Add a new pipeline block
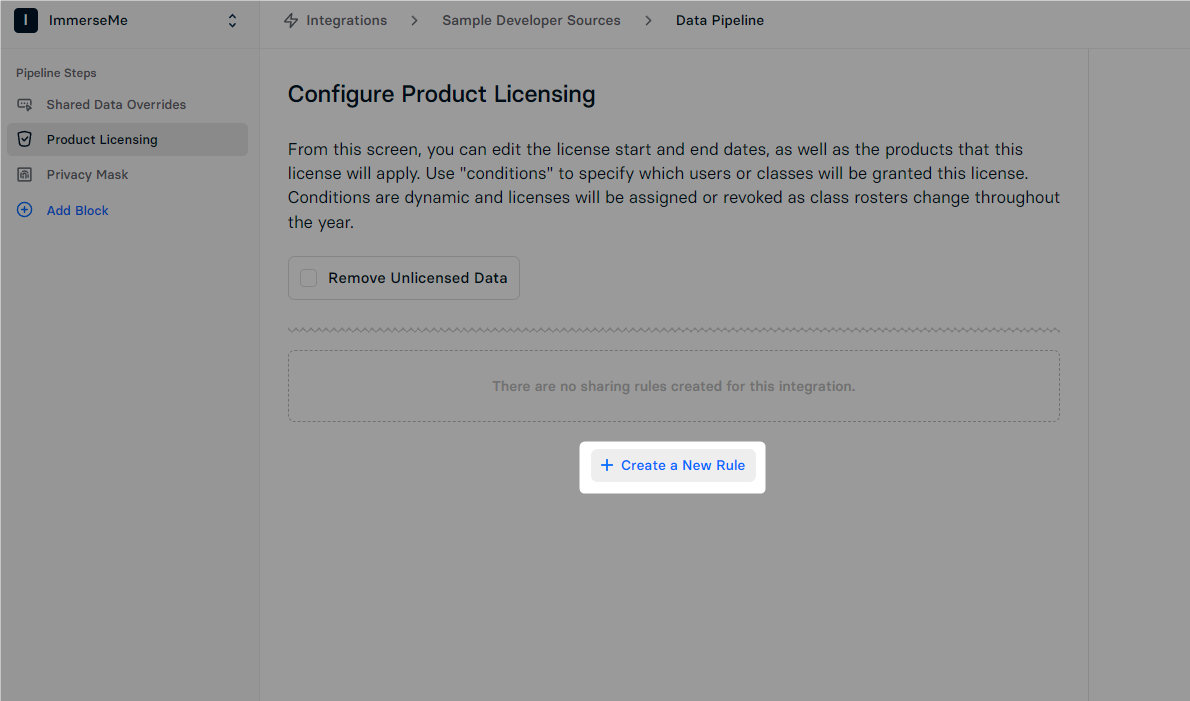The image size is (1190, 701). 77,210
